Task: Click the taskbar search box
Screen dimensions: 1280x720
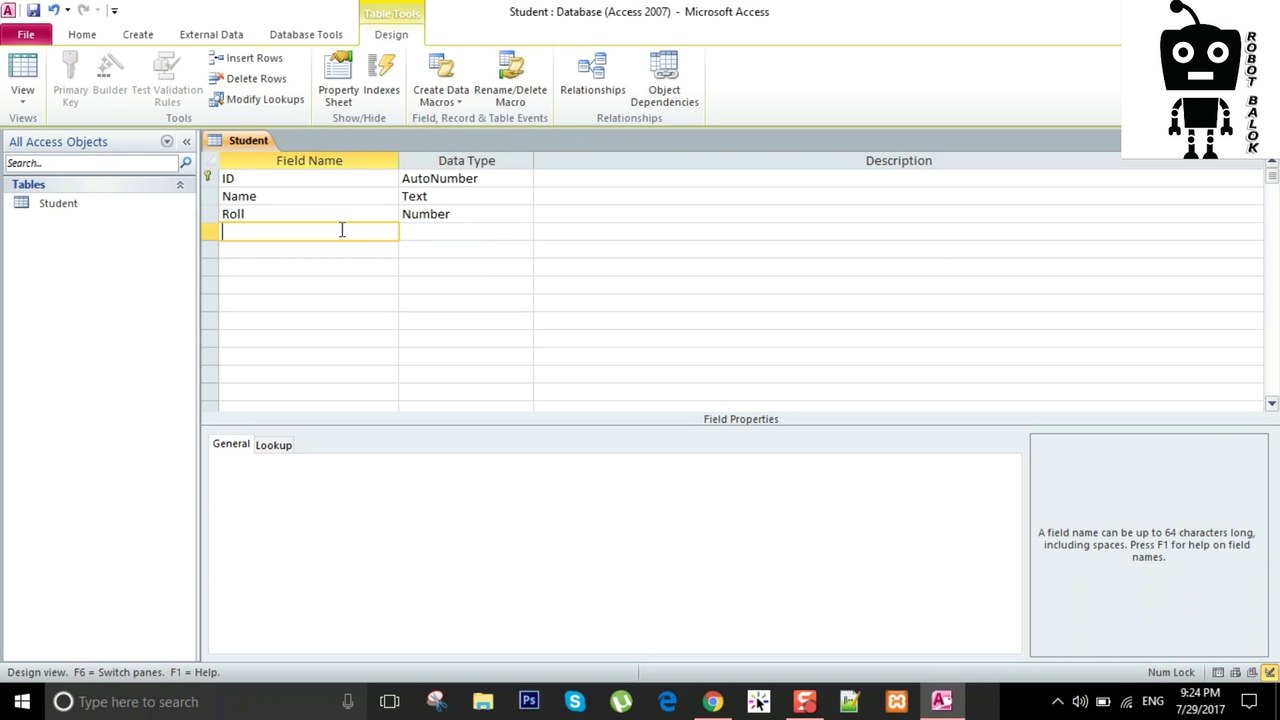Action: coord(206,702)
